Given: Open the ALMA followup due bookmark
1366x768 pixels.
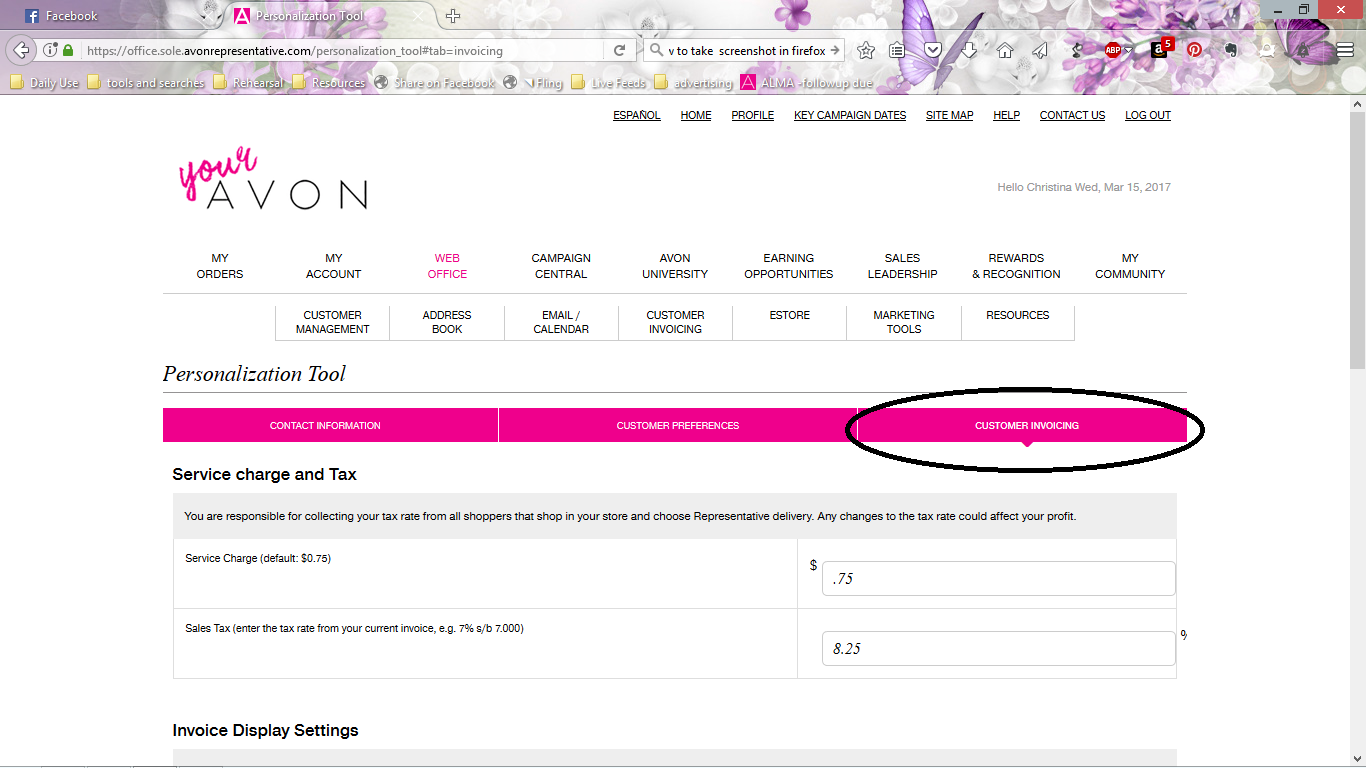Looking at the screenshot, I should [807, 83].
